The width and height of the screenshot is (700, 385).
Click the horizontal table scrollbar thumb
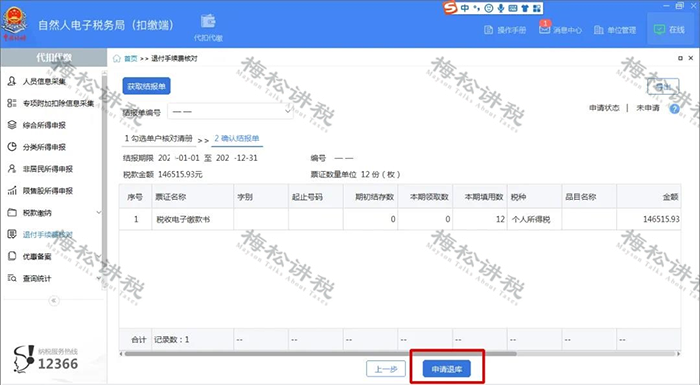pos(320,354)
